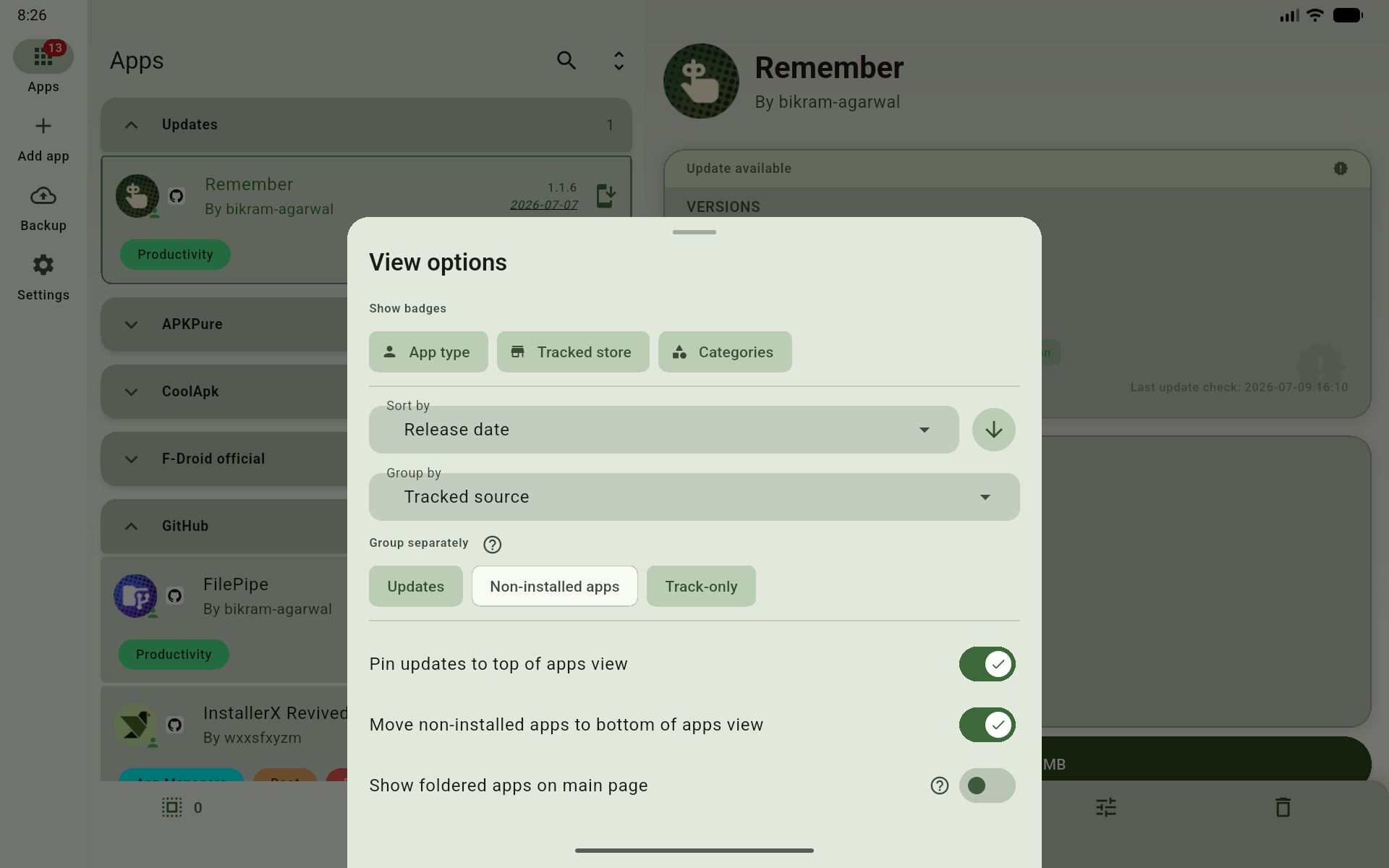Click the Productivity tag under Remember

(x=175, y=255)
